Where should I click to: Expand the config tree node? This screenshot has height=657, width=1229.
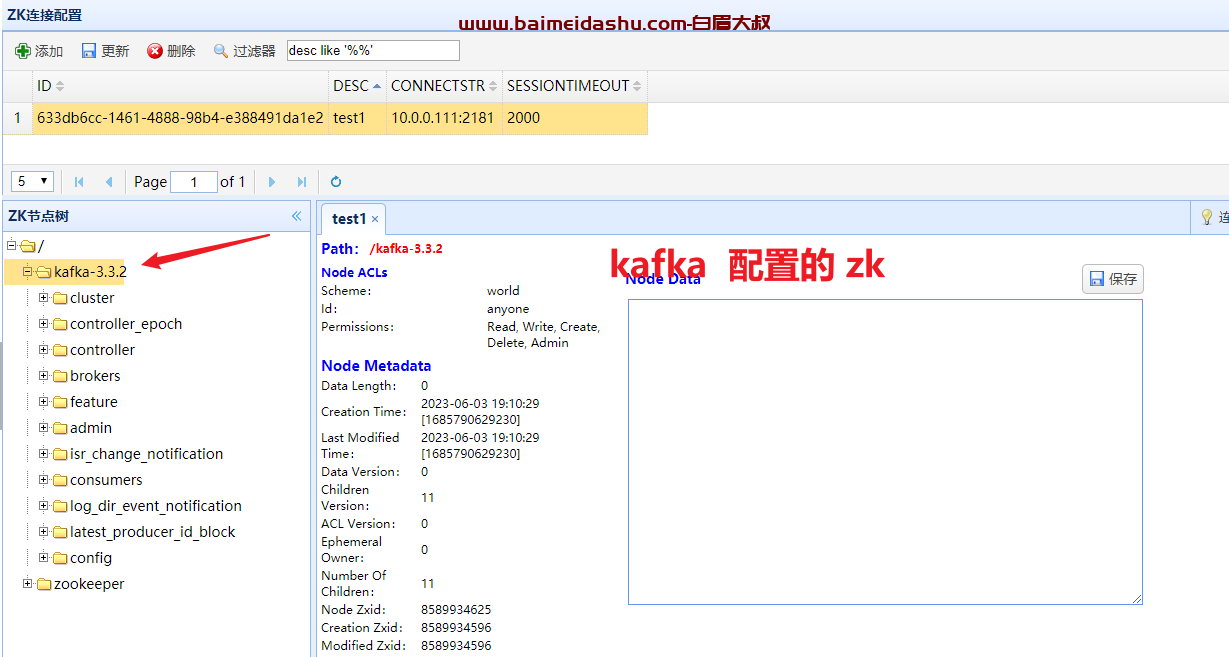(x=44, y=557)
